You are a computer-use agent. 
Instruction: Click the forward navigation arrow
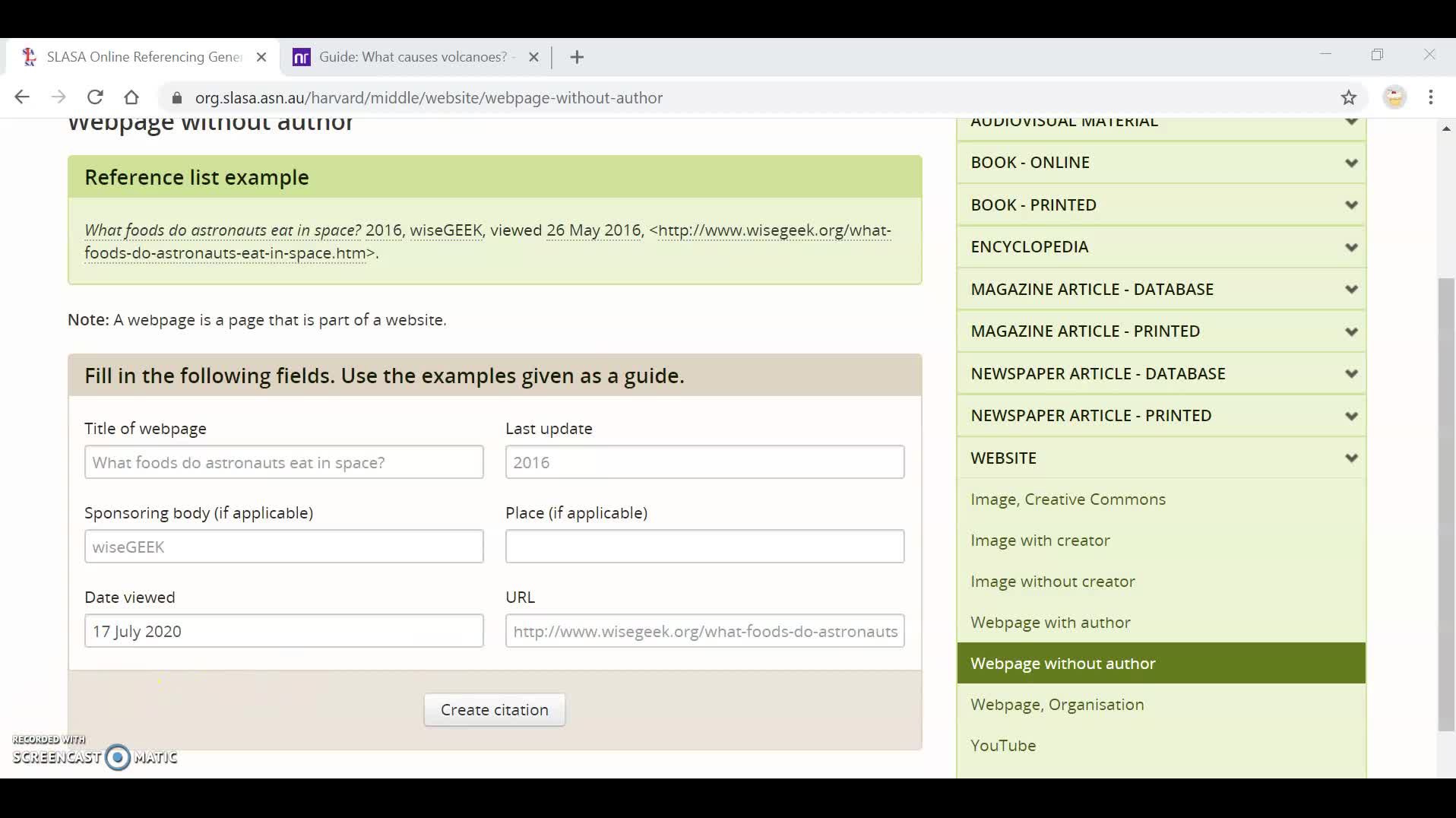coord(59,97)
